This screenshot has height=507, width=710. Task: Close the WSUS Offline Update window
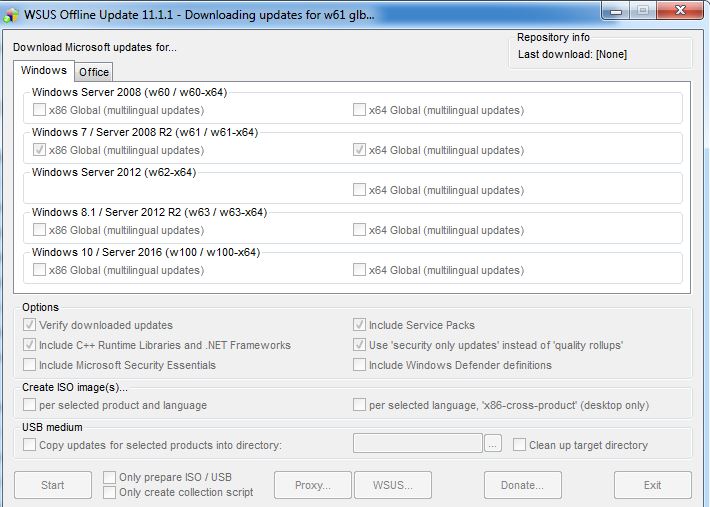point(679,10)
